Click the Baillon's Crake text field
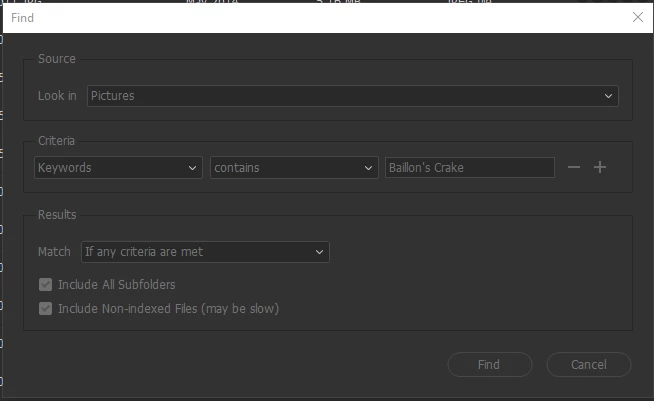The width and height of the screenshot is (654, 401). pos(470,168)
